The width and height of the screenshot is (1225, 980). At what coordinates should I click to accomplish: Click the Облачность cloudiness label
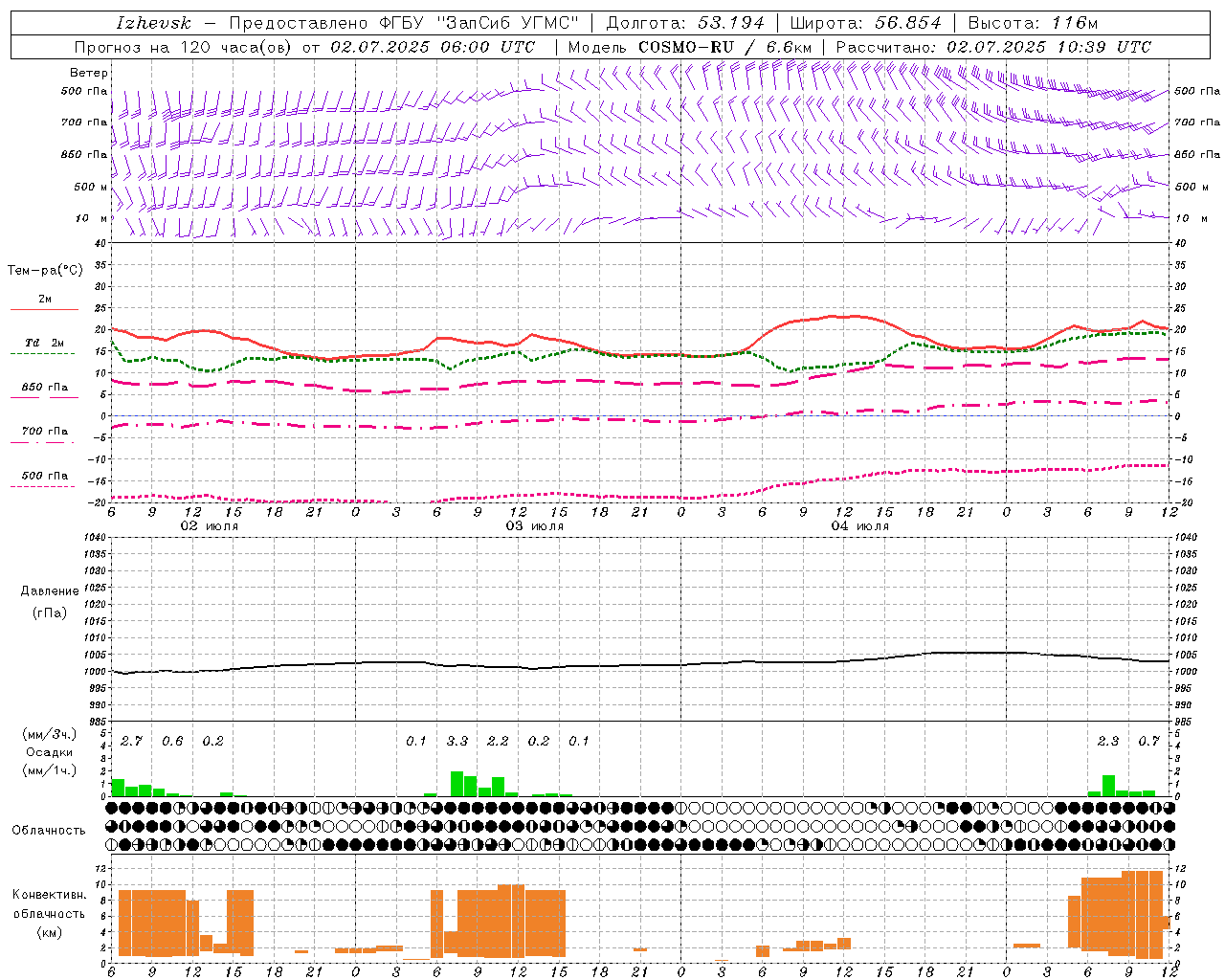tap(48, 830)
